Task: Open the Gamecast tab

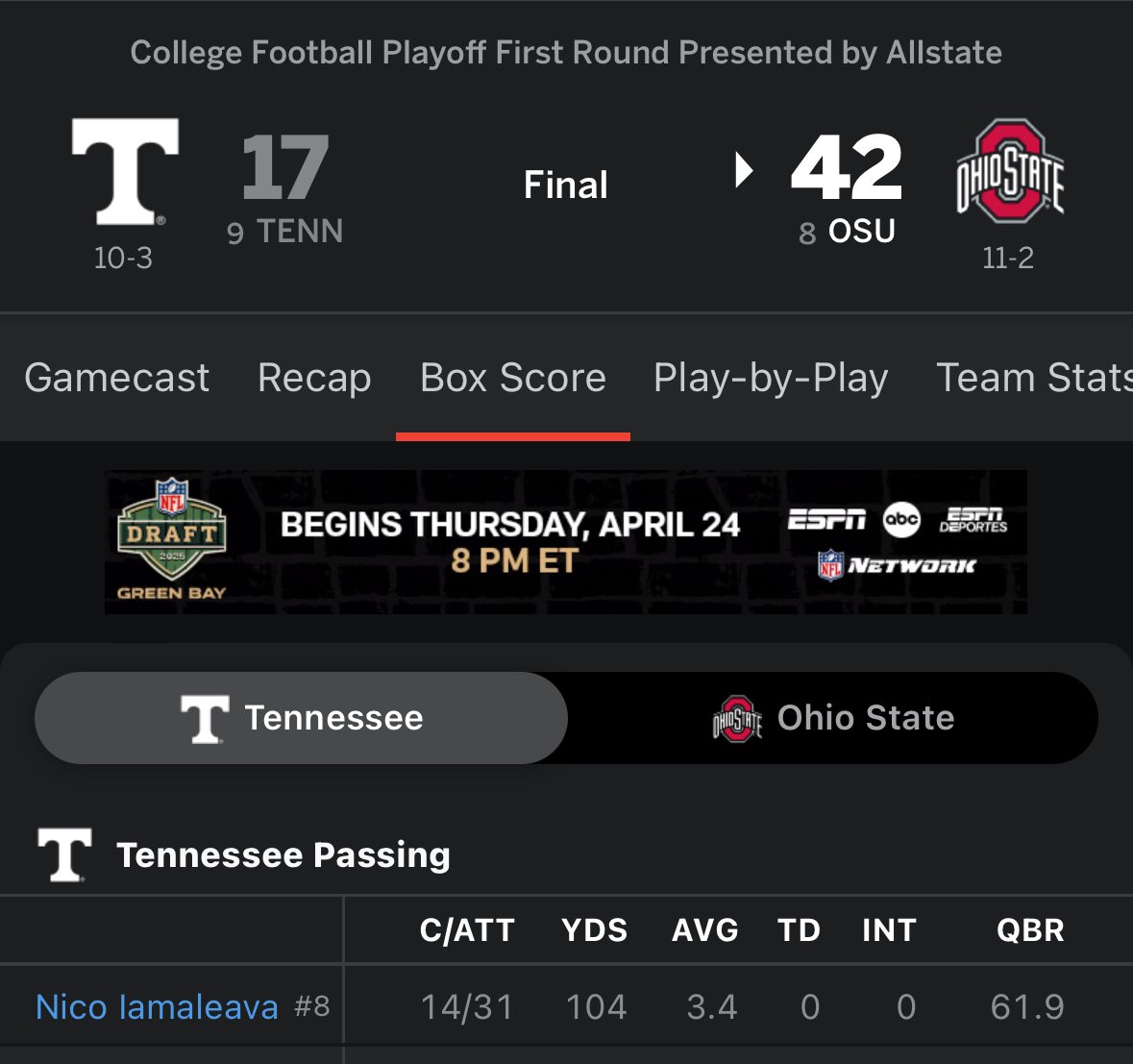Action: click(116, 378)
